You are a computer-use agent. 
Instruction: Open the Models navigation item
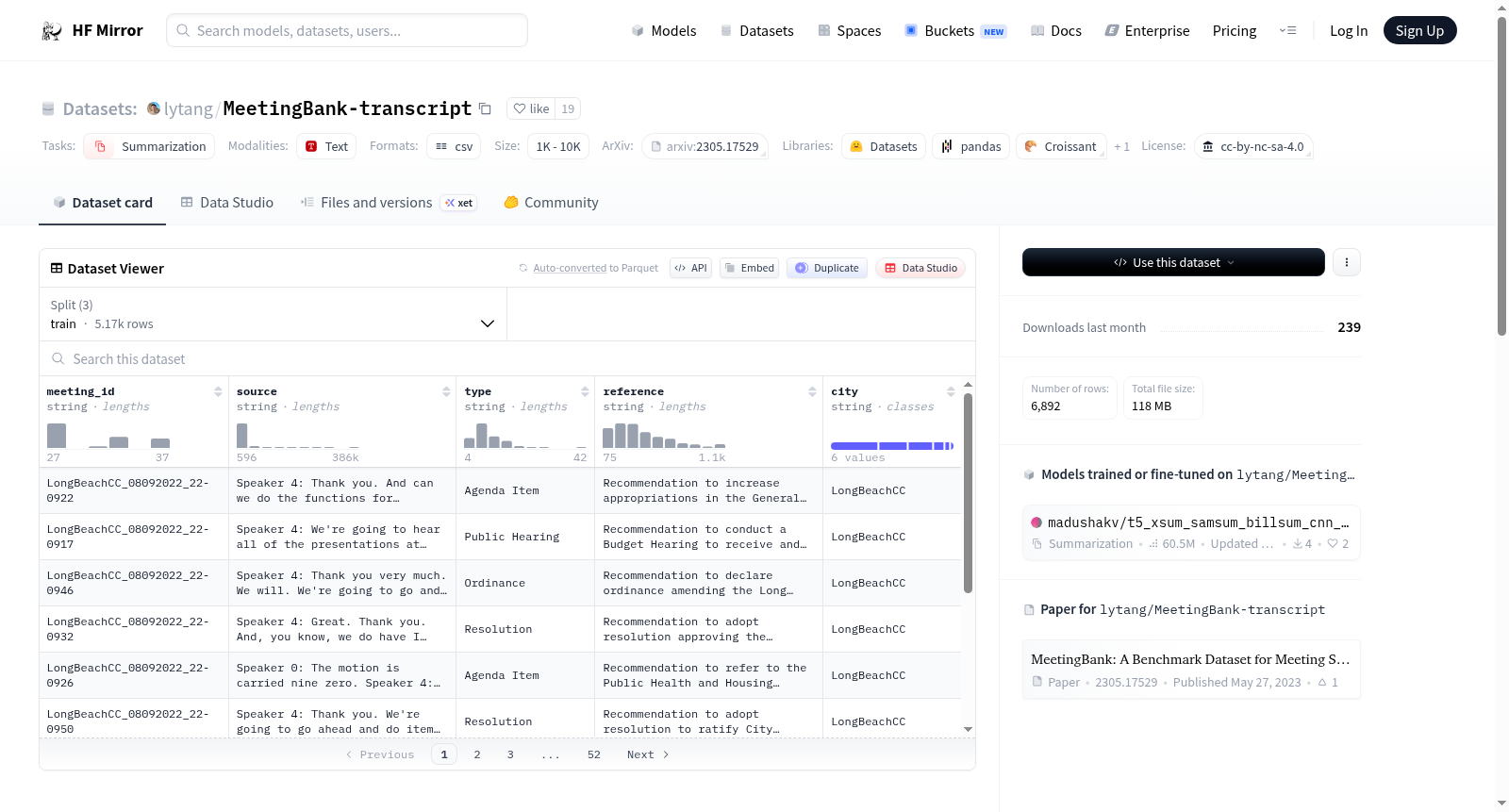[664, 30]
